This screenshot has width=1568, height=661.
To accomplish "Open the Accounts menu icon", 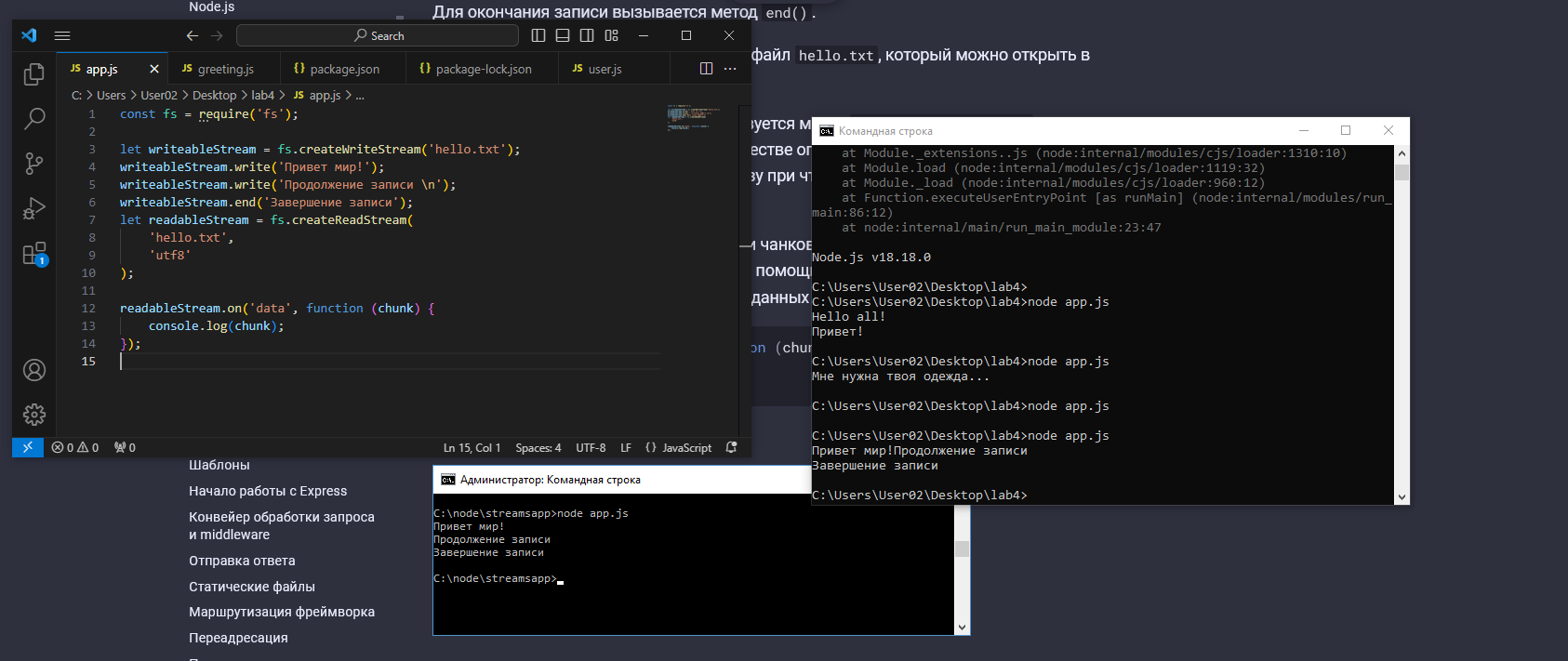I will pyautogui.click(x=34, y=370).
